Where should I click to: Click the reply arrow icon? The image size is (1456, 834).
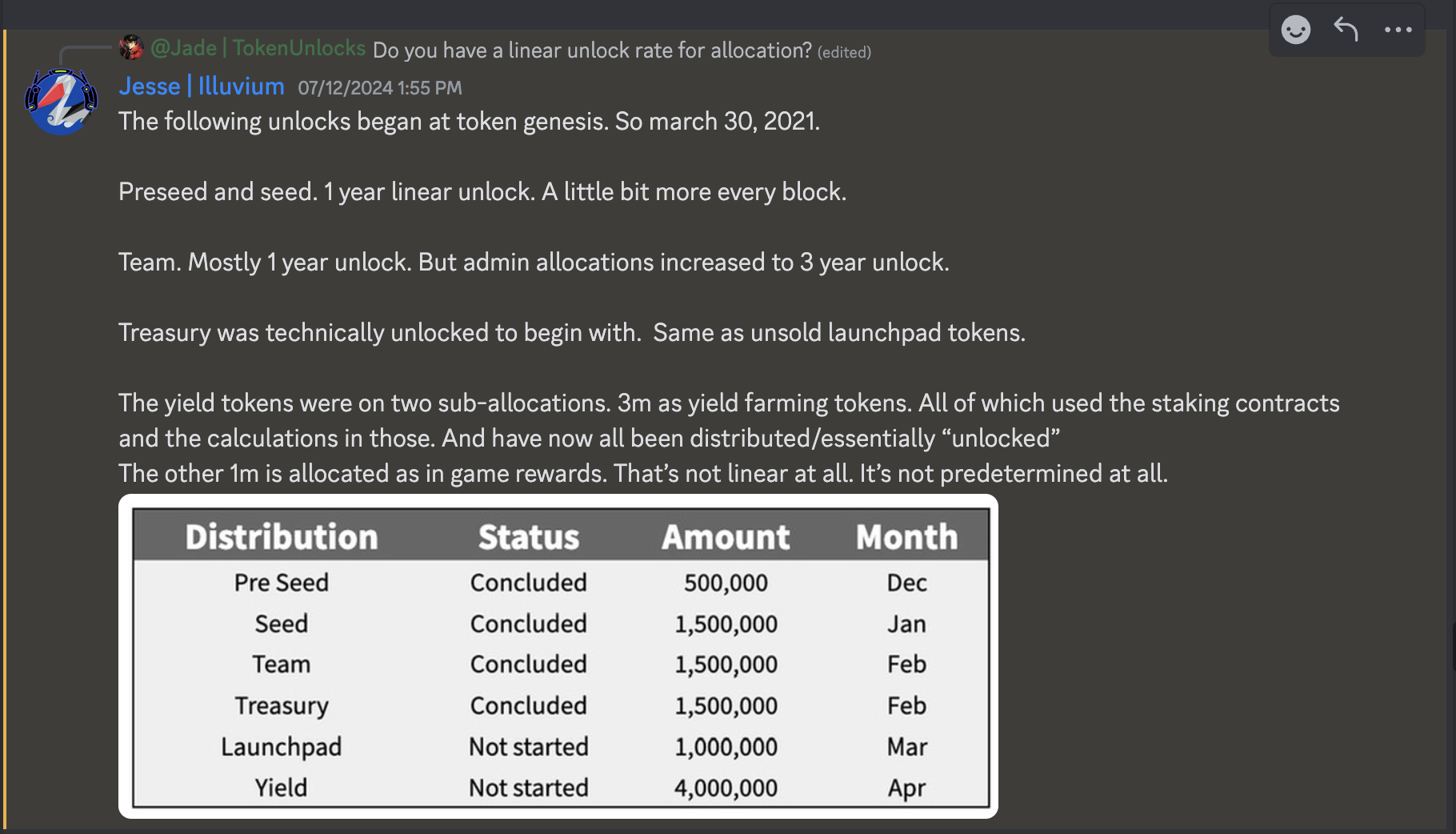click(1346, 30)
